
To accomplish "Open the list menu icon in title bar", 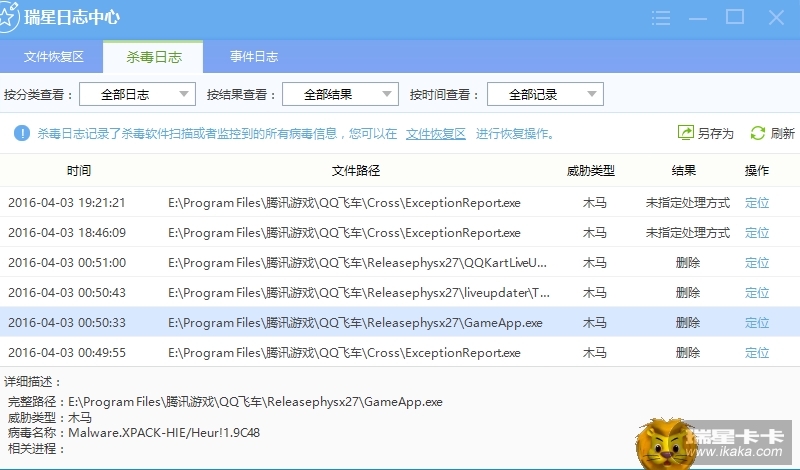I will click(x=661, y=18).
